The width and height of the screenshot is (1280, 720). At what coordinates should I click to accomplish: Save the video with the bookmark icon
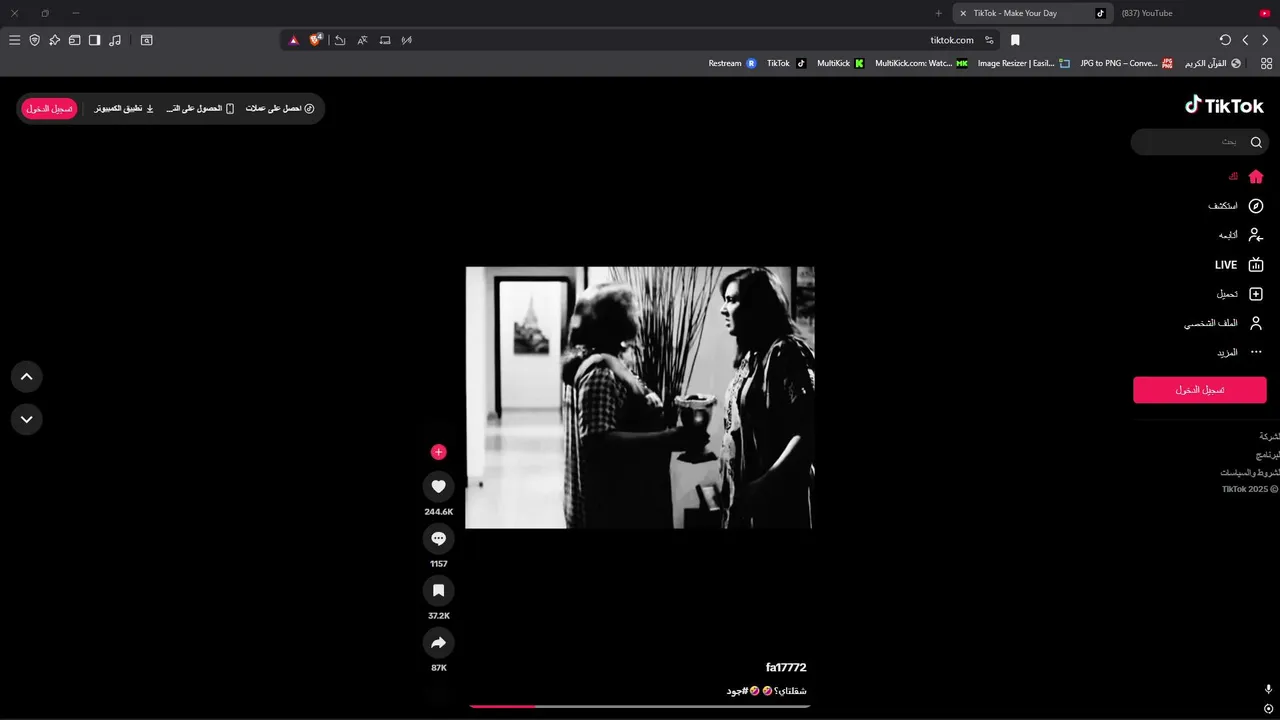438,591
